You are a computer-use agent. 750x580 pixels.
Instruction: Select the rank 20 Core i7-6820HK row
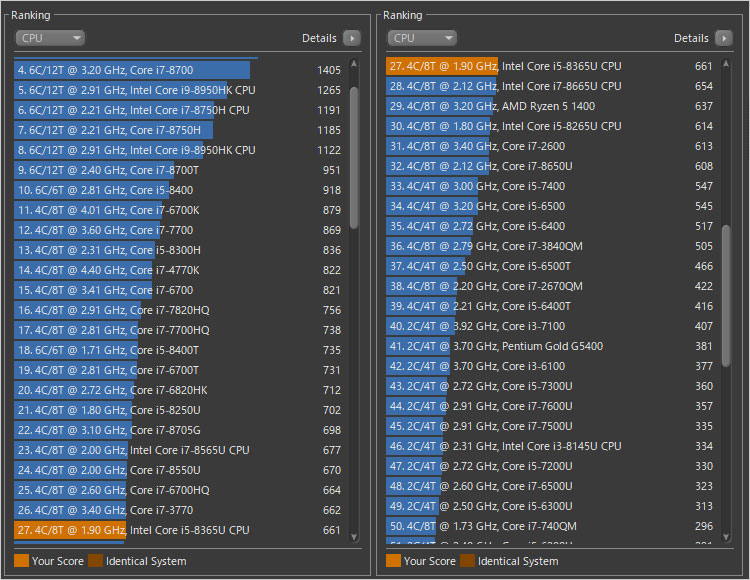pyautogui.click(x=178, y=390)
